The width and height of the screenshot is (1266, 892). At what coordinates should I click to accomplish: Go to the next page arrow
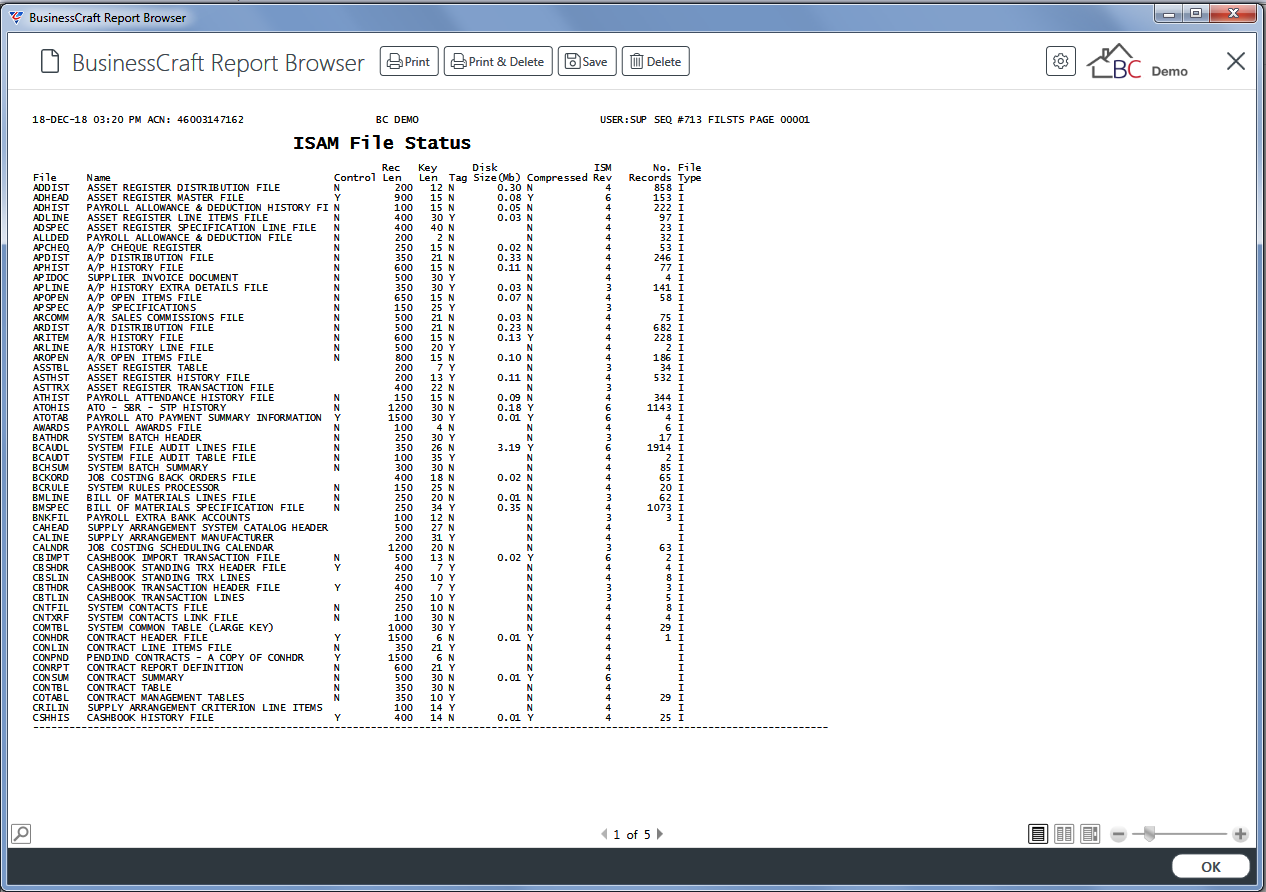pos(660,834)
